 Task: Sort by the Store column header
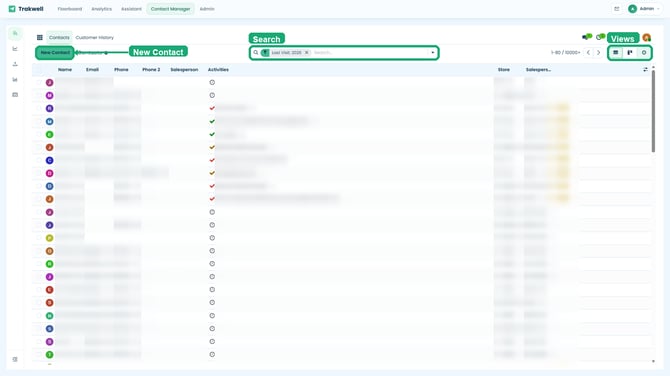(504, 70)
